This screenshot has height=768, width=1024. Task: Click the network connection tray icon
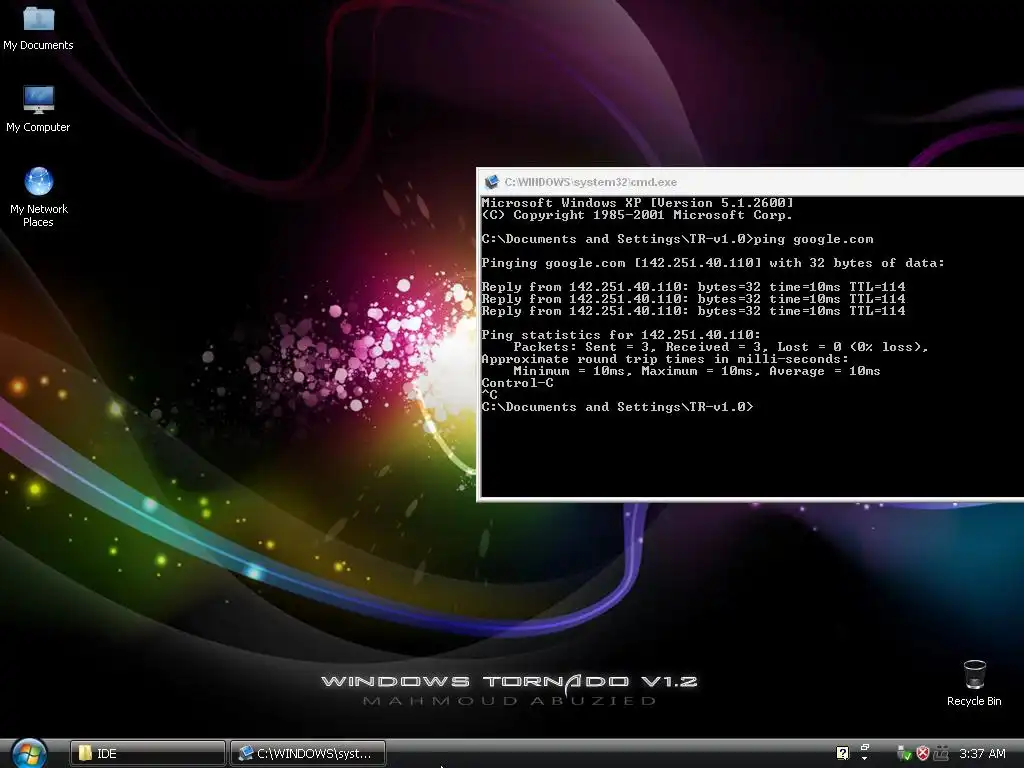pyautogui.click(x=940, y=754)
